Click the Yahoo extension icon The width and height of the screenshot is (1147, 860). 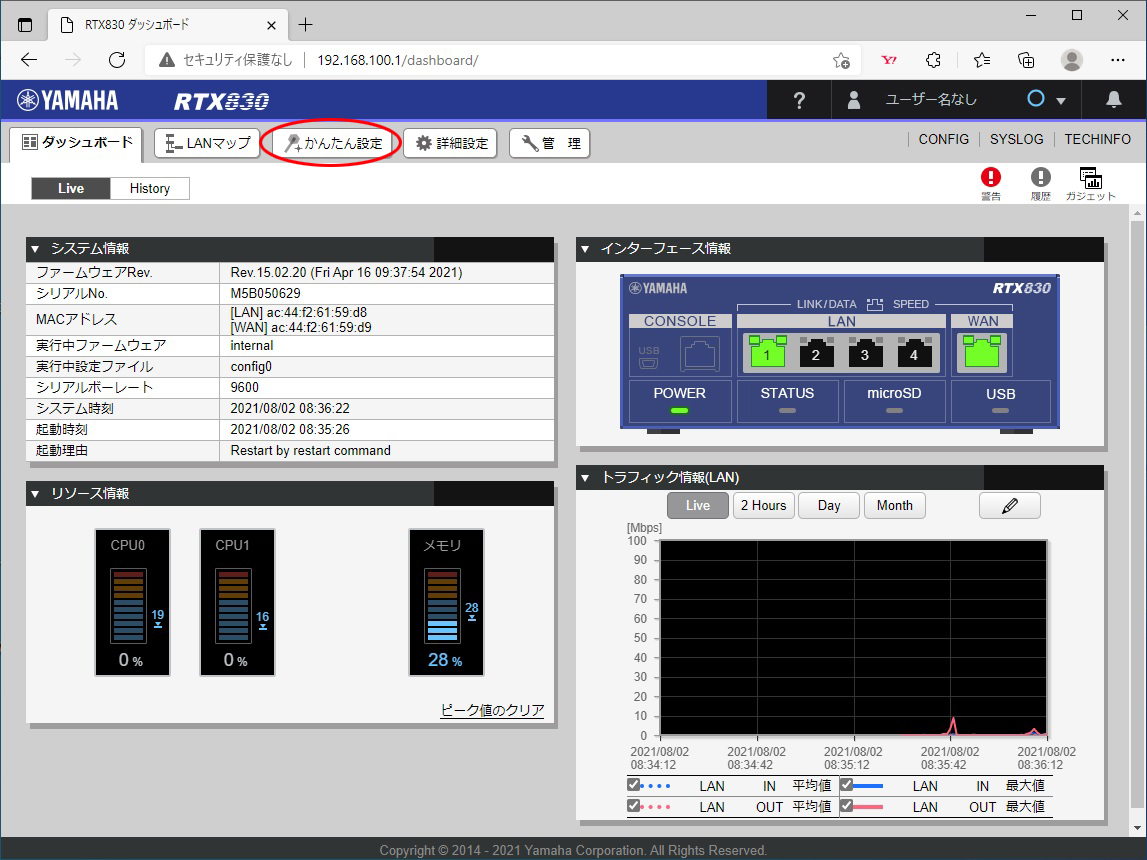[x=889, y=60]
